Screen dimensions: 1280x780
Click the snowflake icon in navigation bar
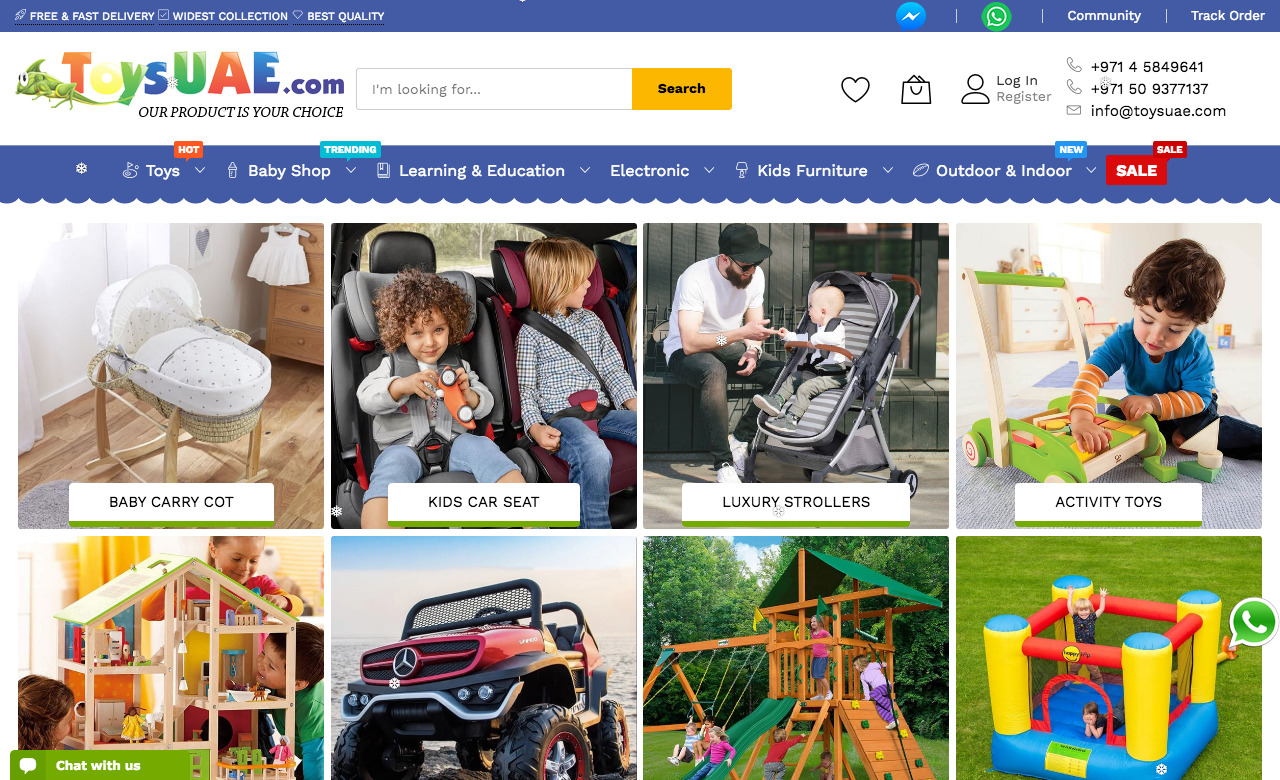(x=81, y=168)
